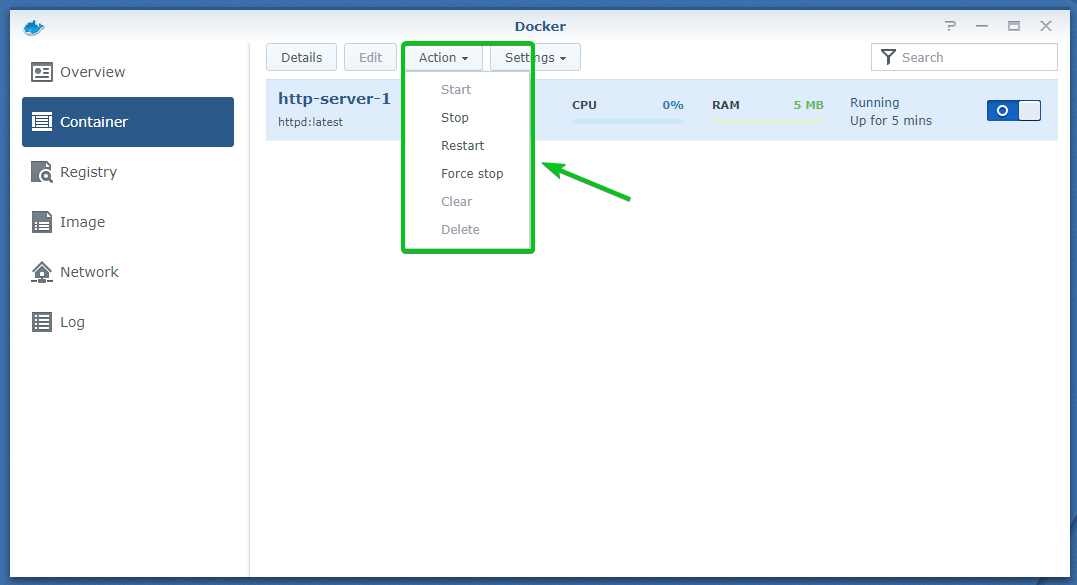Pick Delete from the Action menu
1077x585 pixels.
click(460, 229)
